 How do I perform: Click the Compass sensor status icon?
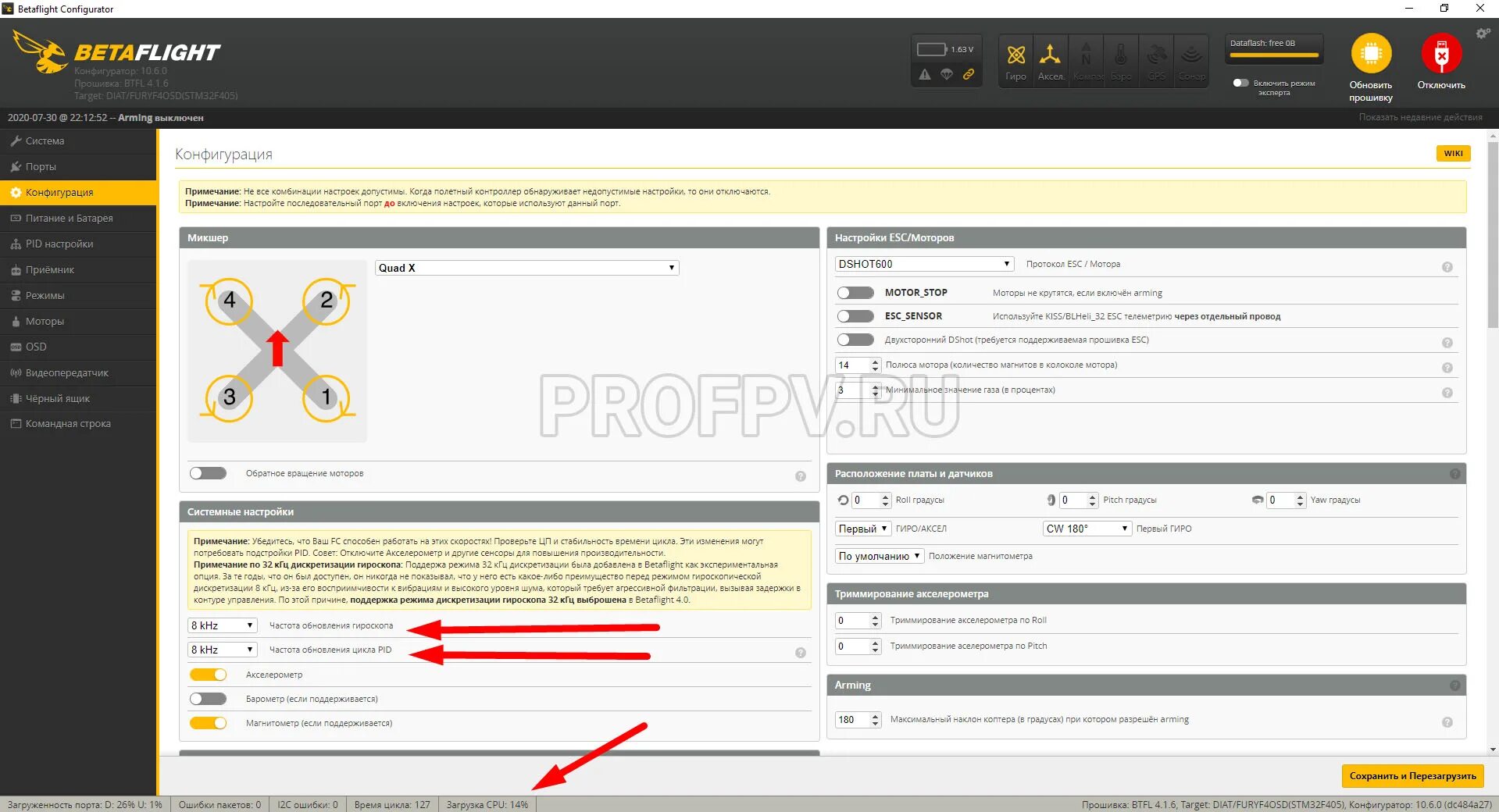pos(1086,61)
